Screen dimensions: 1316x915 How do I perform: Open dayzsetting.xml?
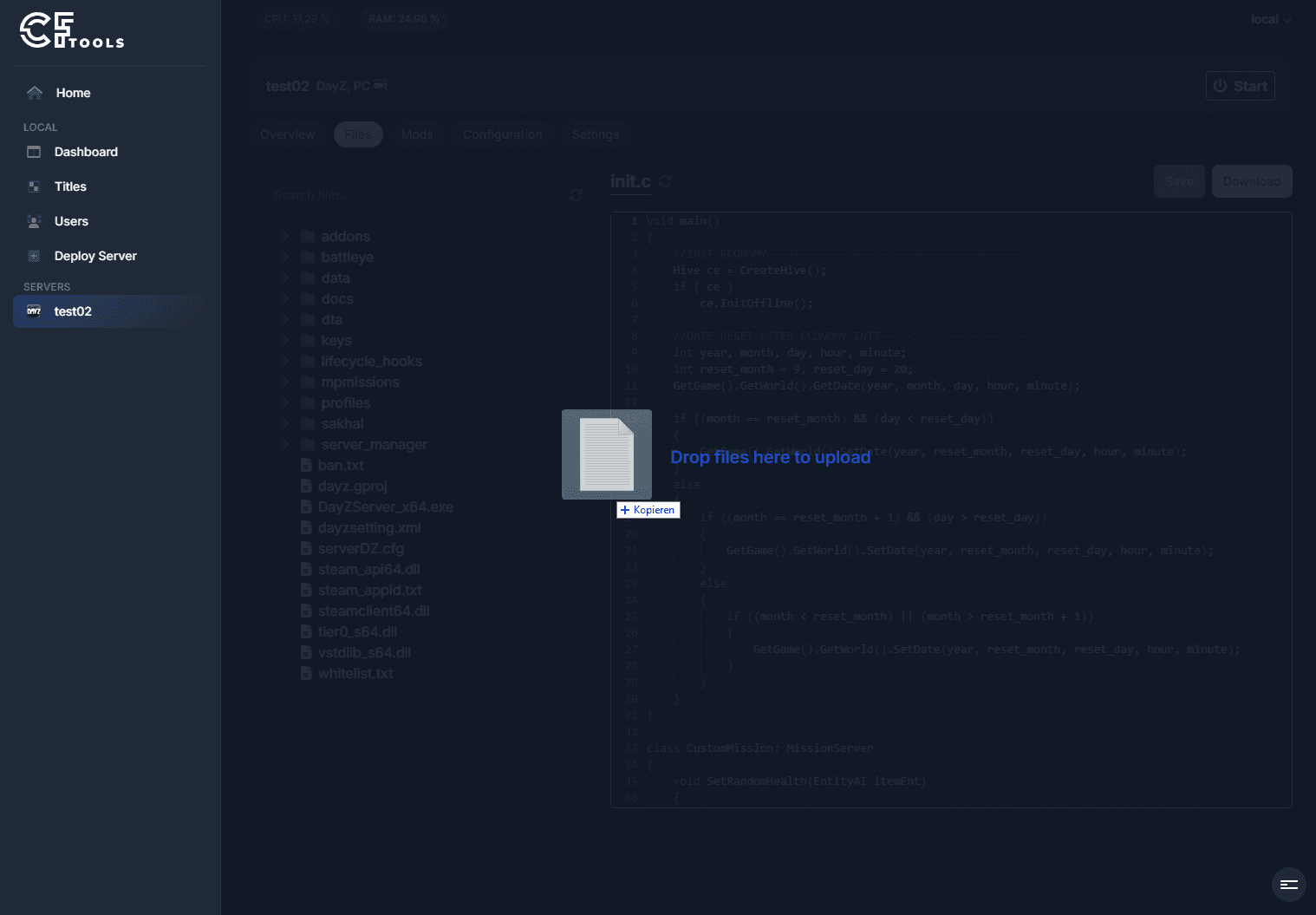click(x=369, y=527)
